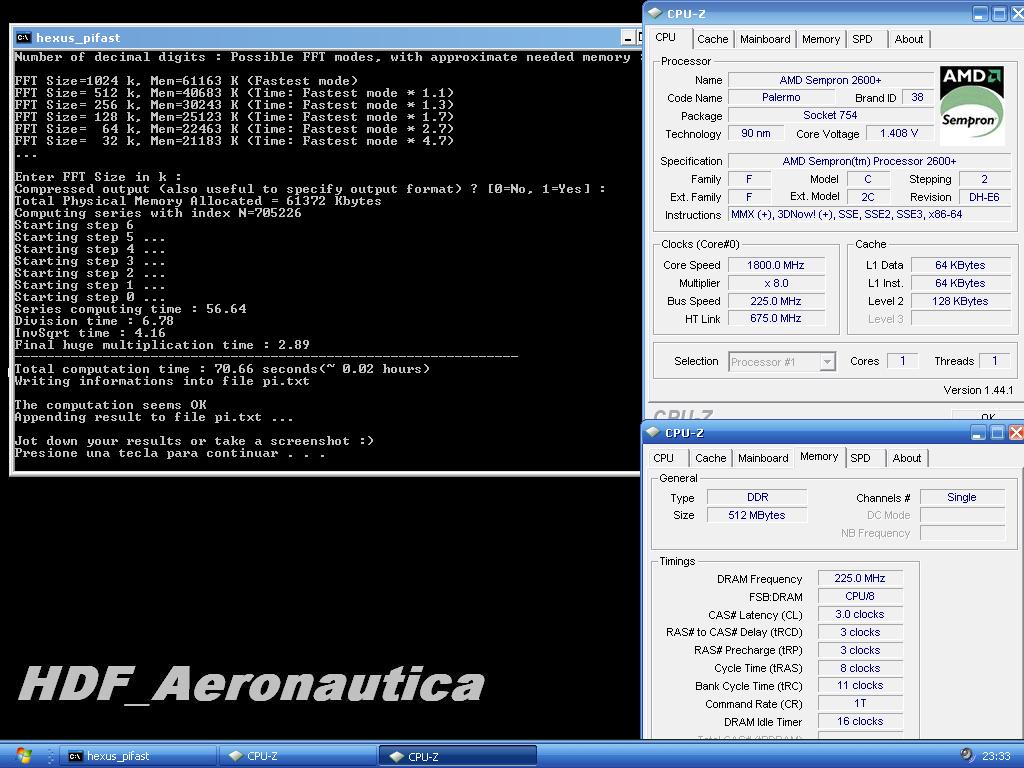
Task: Click the Series computing time 56.64 line
Action: tap(131, 309)
